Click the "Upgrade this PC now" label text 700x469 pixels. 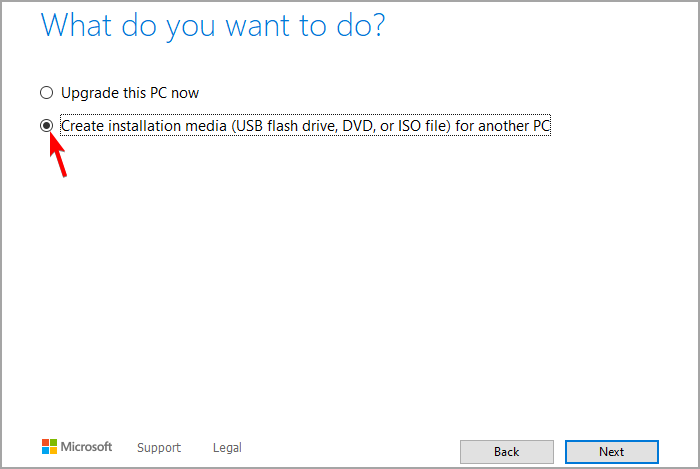coord(130,93)
